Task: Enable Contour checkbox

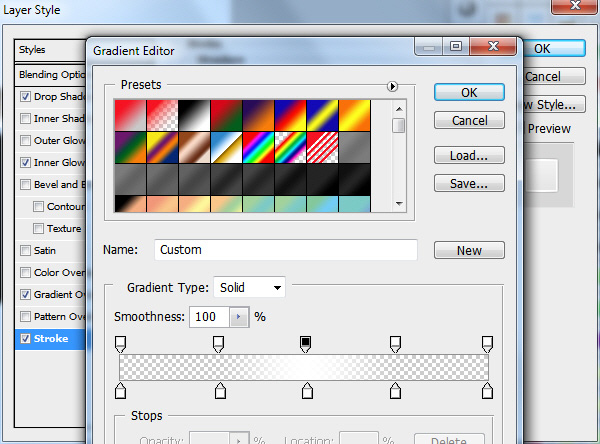Action: pyautogui.click(x=38, y=207)
